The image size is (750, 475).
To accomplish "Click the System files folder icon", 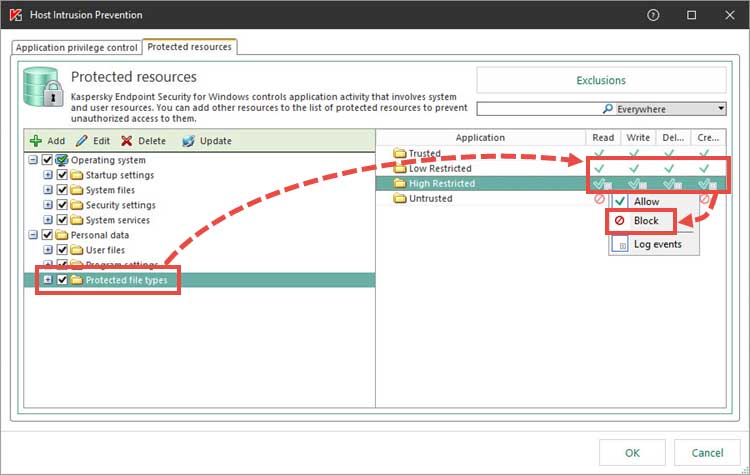I will click(x=77, y=190).
